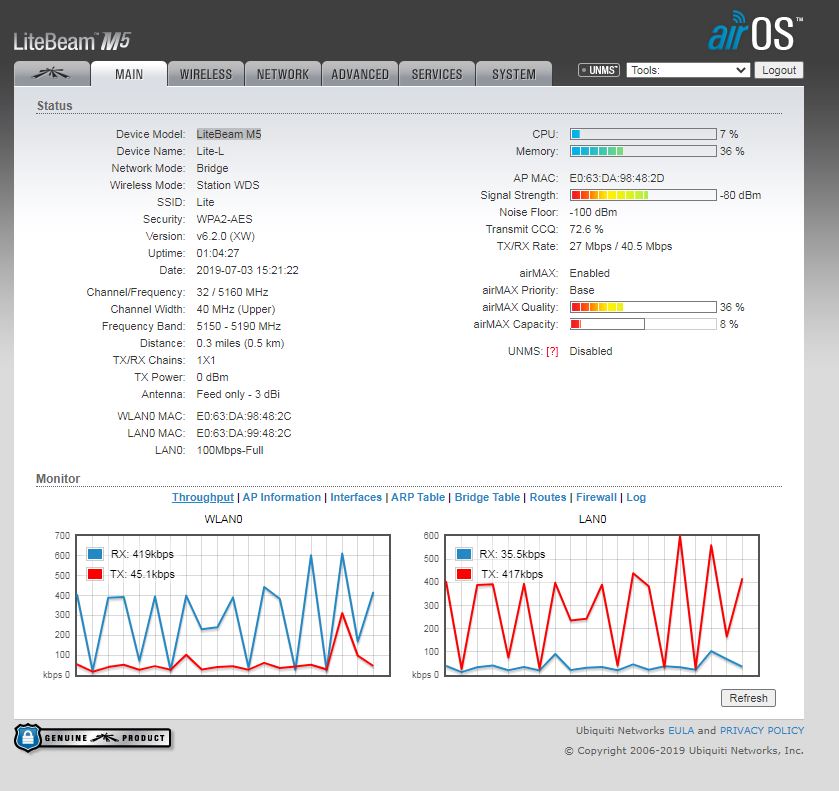Click the Memory usage bar
Screen dimensions: 839x791
pos(643,151)
